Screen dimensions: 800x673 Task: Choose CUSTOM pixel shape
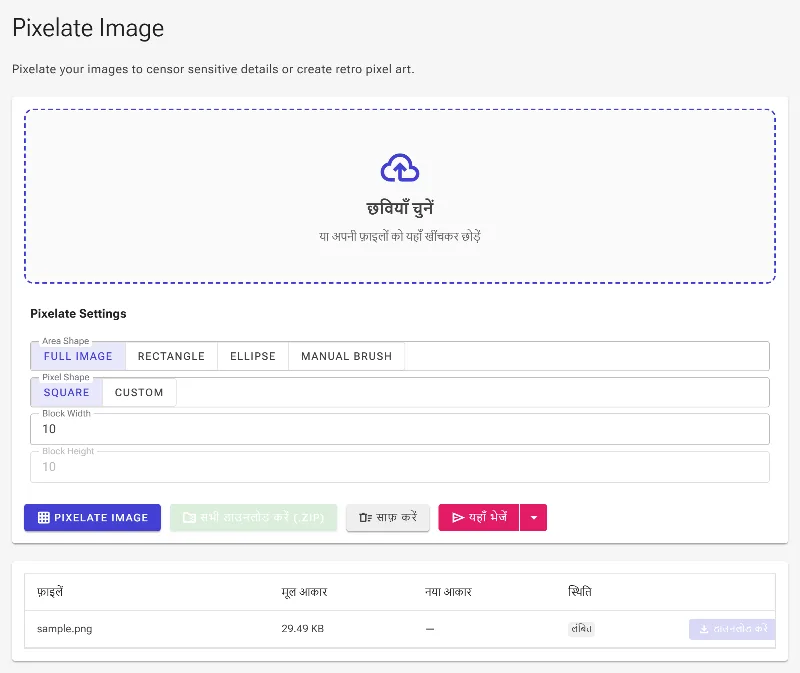[x=139, y=392]
